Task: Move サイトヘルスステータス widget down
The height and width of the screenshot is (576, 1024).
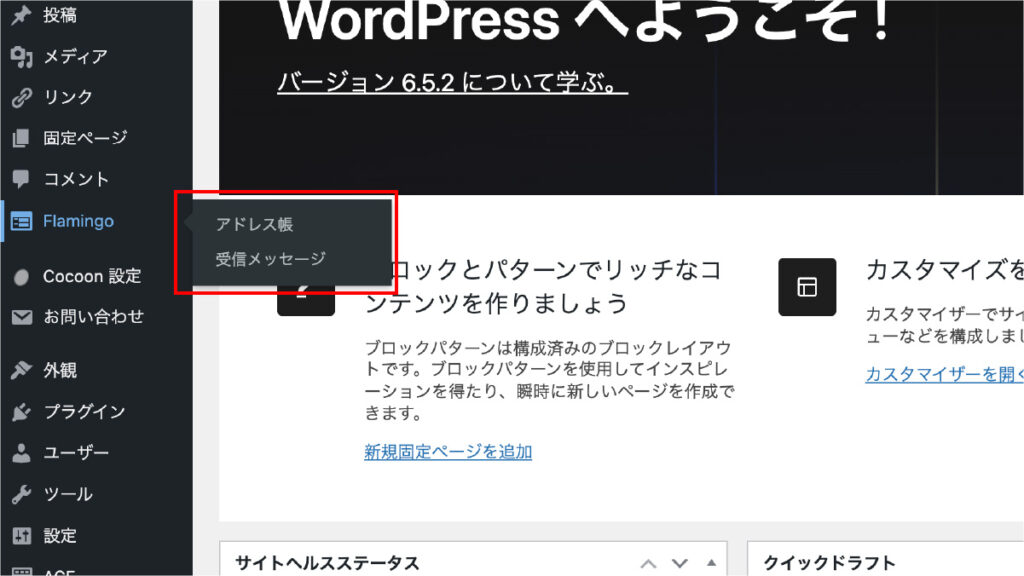Action: [x=680, y=563]
